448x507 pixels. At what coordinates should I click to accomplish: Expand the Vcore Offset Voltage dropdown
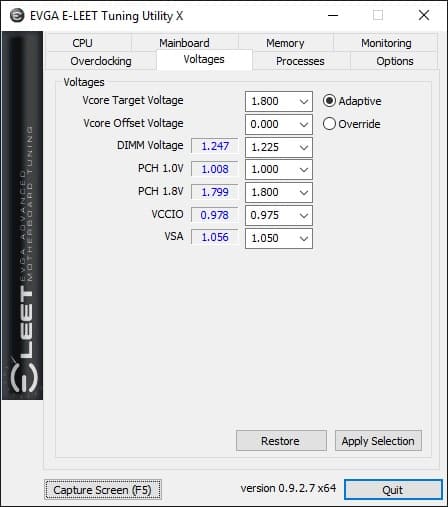coord(279,124)
